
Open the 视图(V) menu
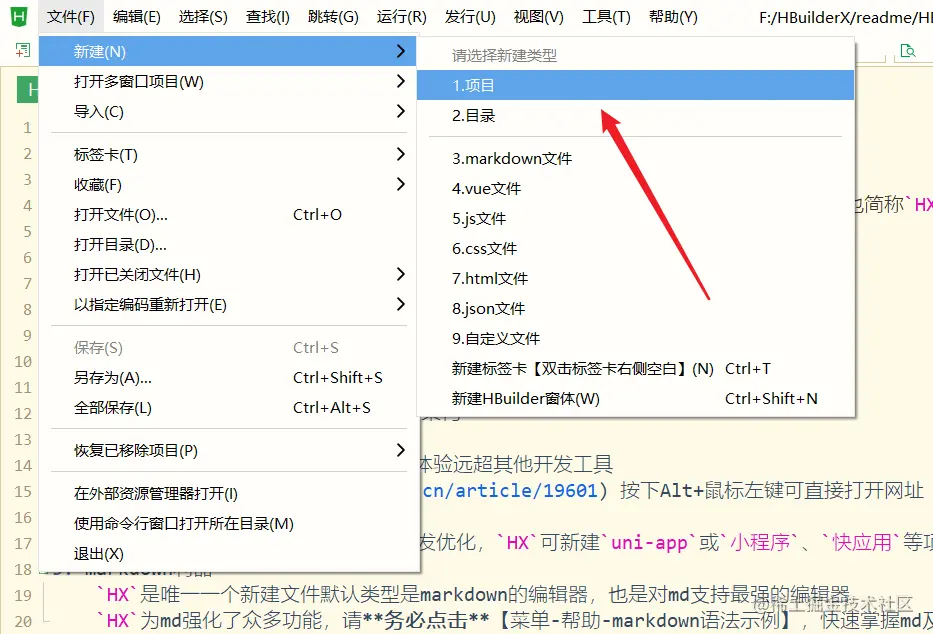pos(538,17)
